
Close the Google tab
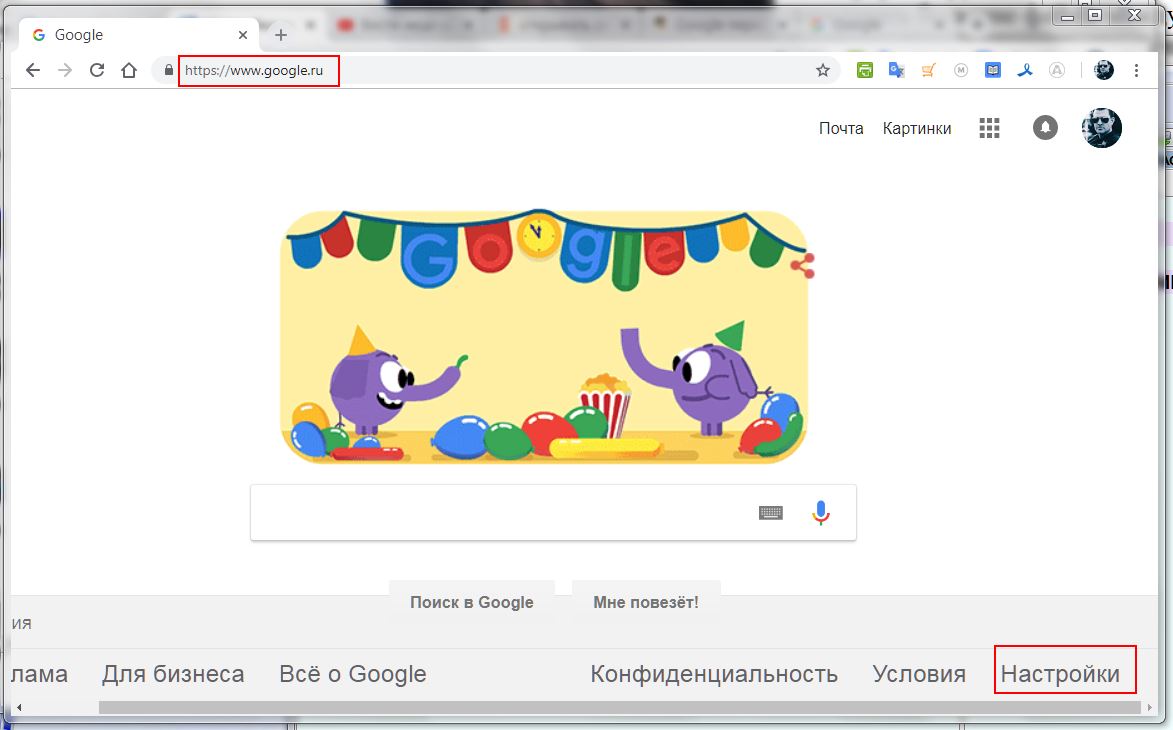pos(242,34)
